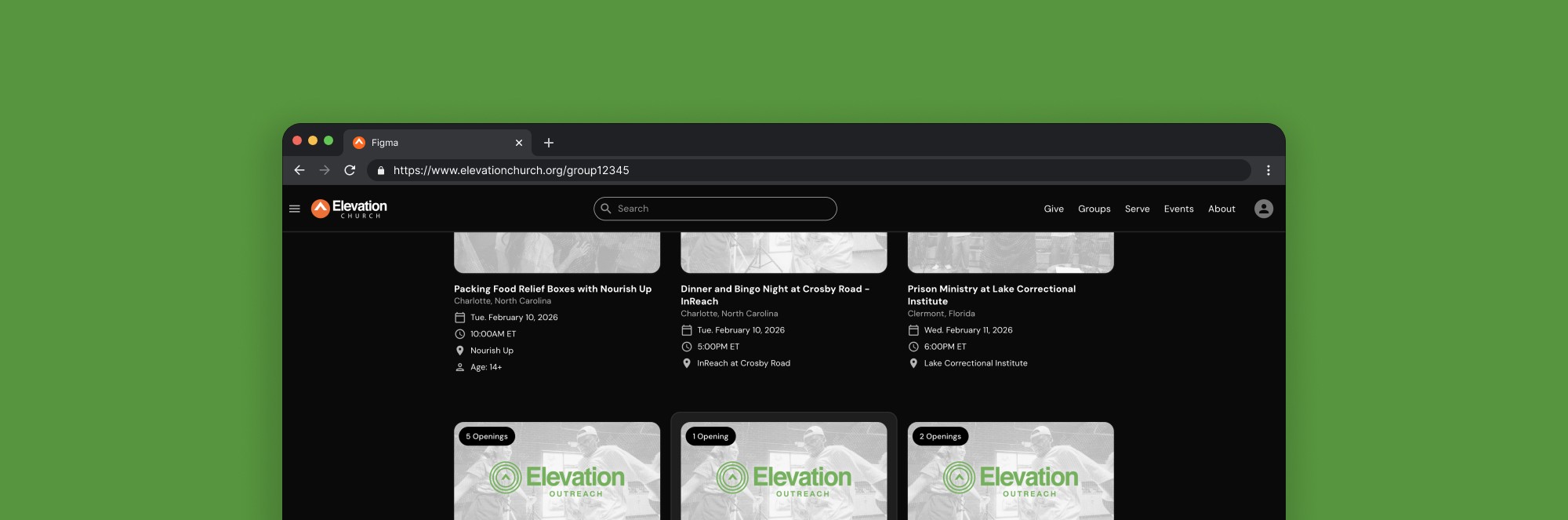Viewport: 1568px width, 520px height.
Task: Click "Age: 14+" text
Action: coord(486,367)
